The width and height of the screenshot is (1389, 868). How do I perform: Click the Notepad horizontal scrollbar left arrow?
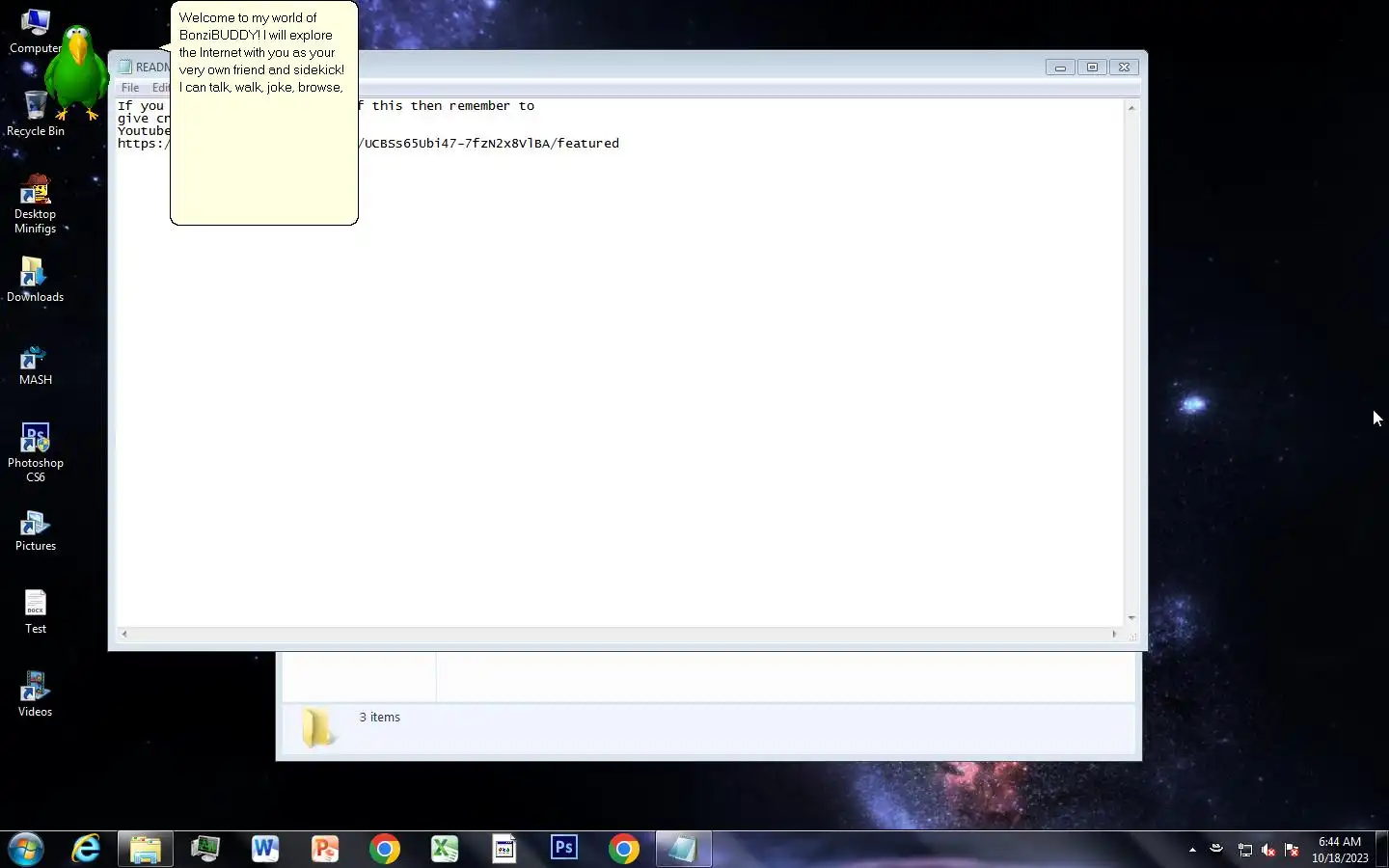point(123,634)
